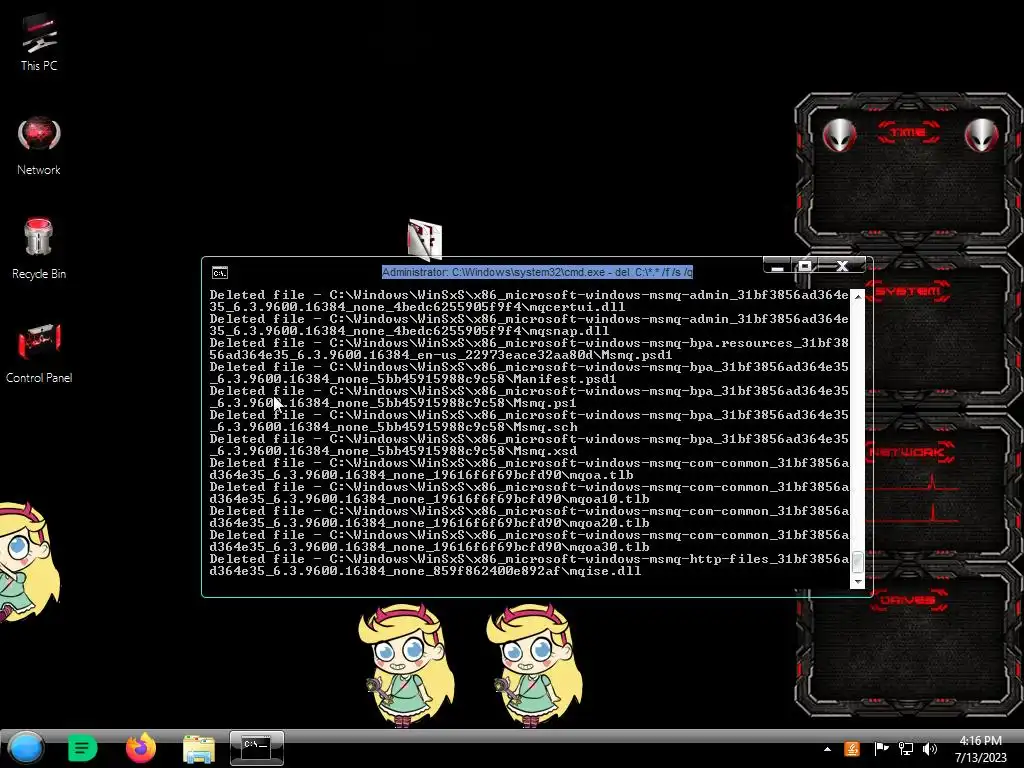Click the SYSTEM label on the gadget
Screen dimensions: 1024x768
coord(908,291)
